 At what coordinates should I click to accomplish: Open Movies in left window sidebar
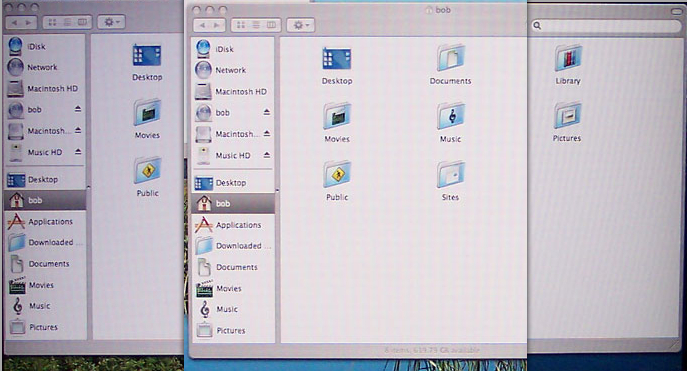click(x=46, y=285)
